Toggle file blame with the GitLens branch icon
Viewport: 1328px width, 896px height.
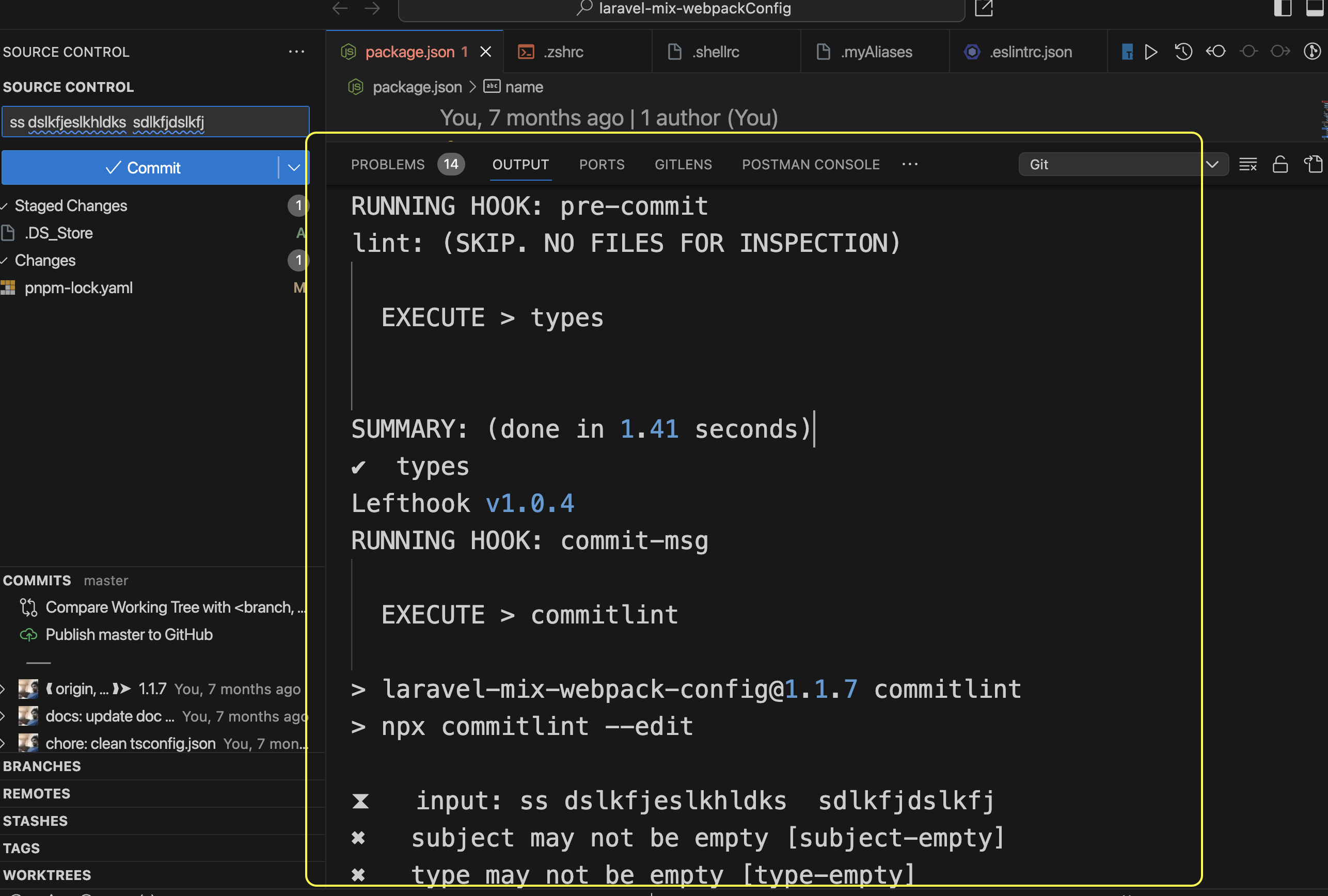coord(1312,52)
